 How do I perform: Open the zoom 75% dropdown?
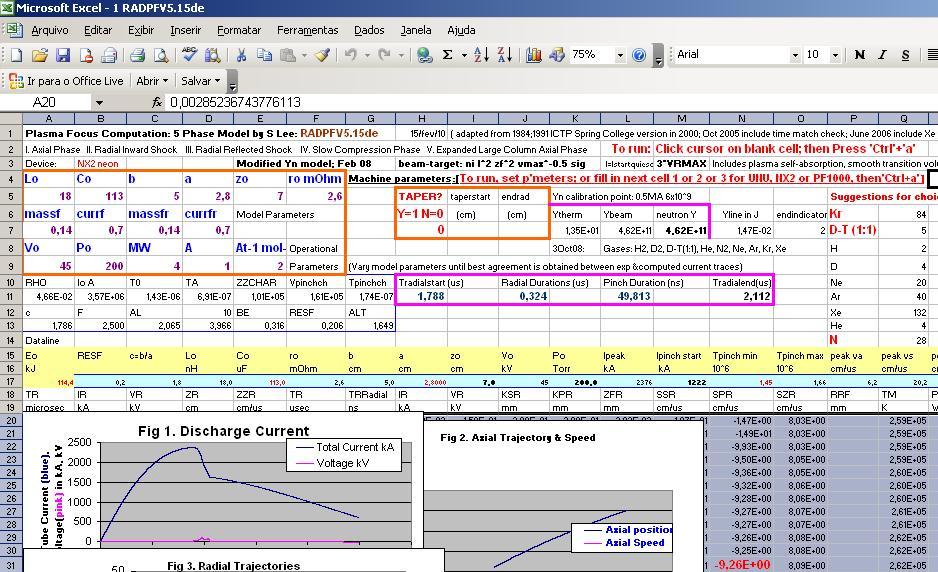coord(620,55)
